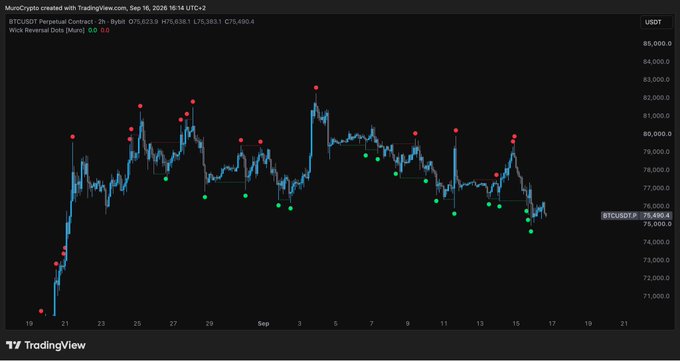Image resolution: width=680 pixels, height=361 pixels.
Task: Click the 83,000.0 price axis label
Action: [657, 80]
